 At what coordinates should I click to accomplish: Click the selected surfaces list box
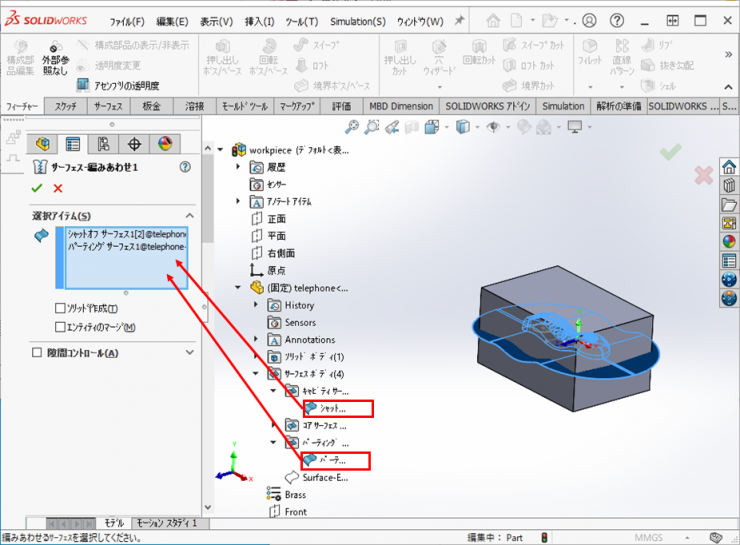(x=120, y=256)
